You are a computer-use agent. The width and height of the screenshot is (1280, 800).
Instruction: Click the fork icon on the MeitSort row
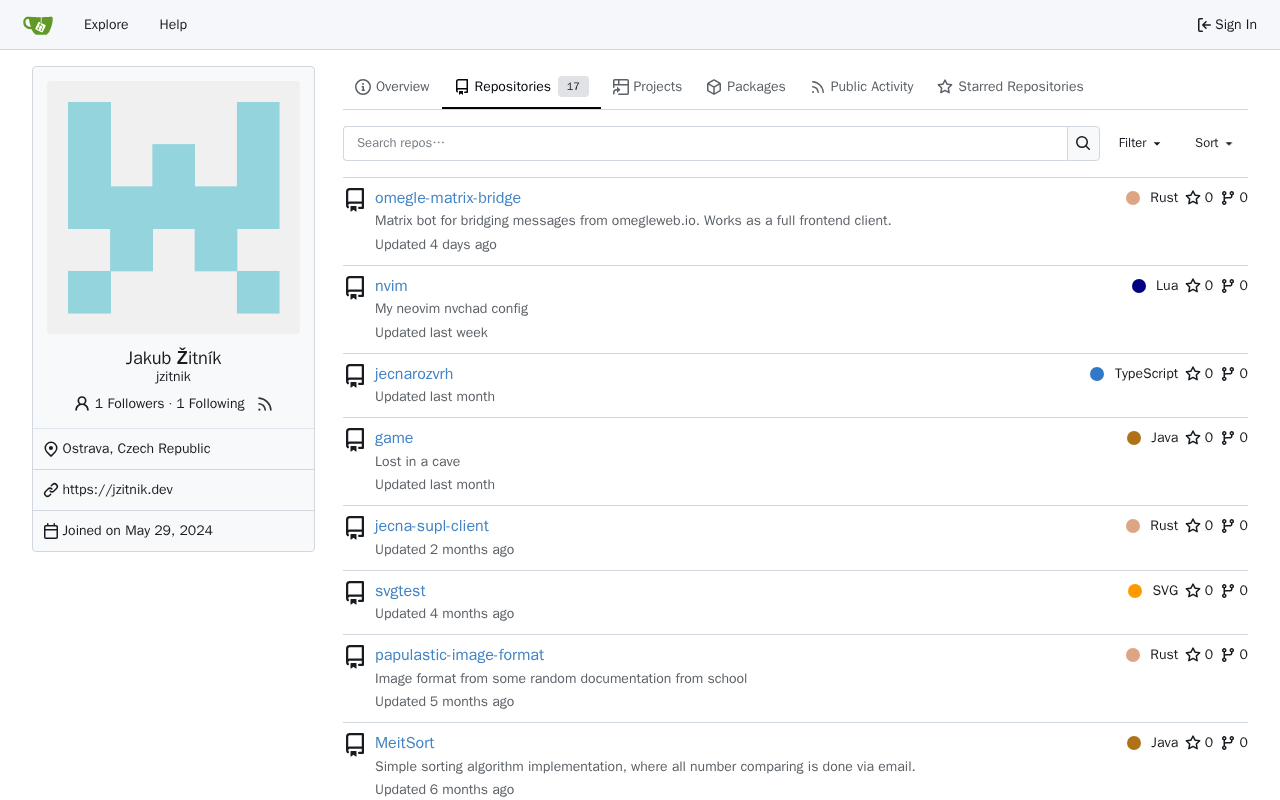tap(1228, 743)
